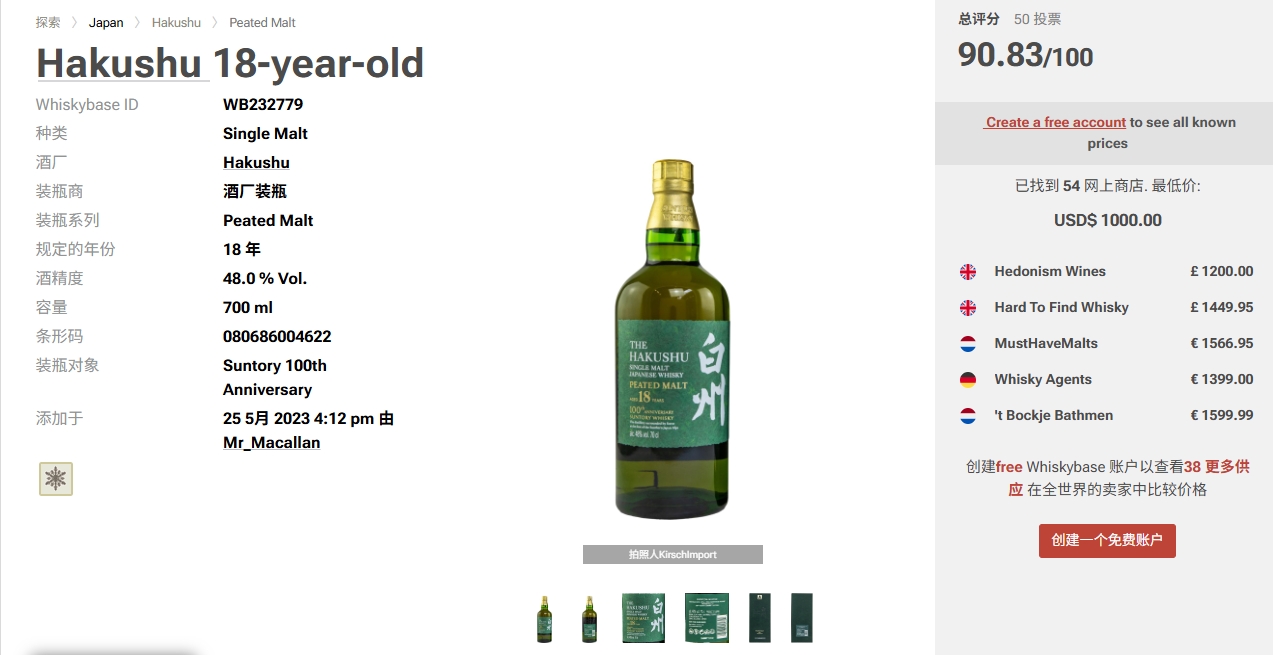Open the Hakushu distillery link
Image resolution: width=1273 pixels, height=655 pixels.
(x=256, y=162)
